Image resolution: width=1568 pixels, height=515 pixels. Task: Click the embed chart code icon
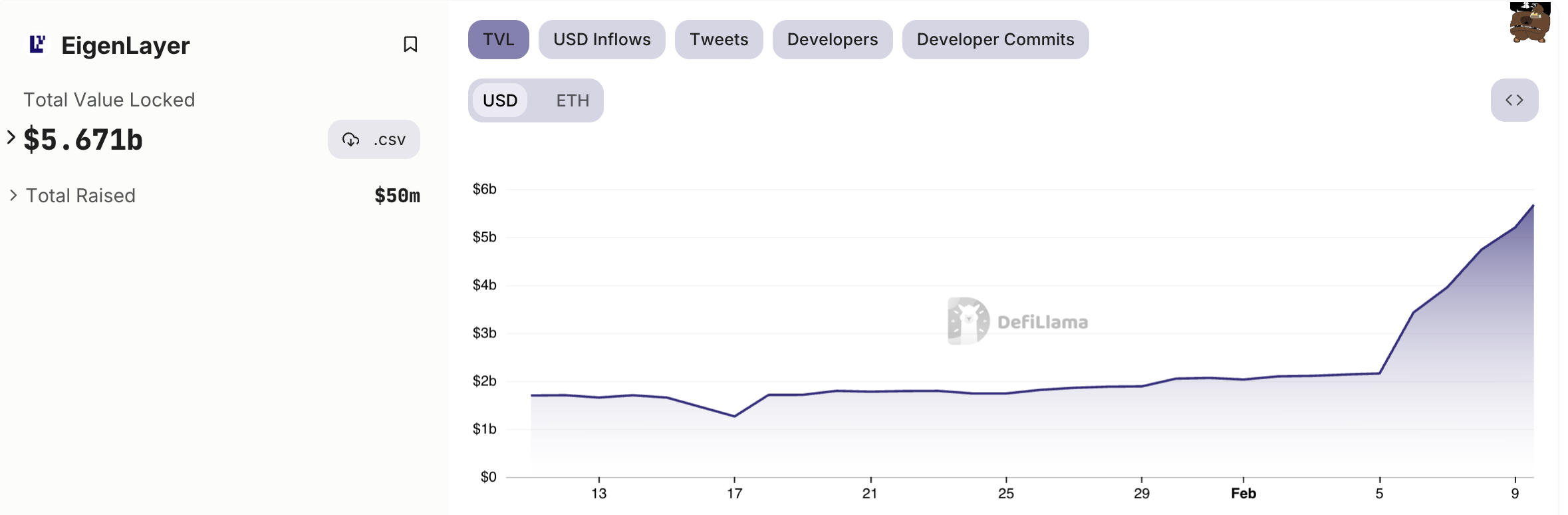tap(1514, 100)
